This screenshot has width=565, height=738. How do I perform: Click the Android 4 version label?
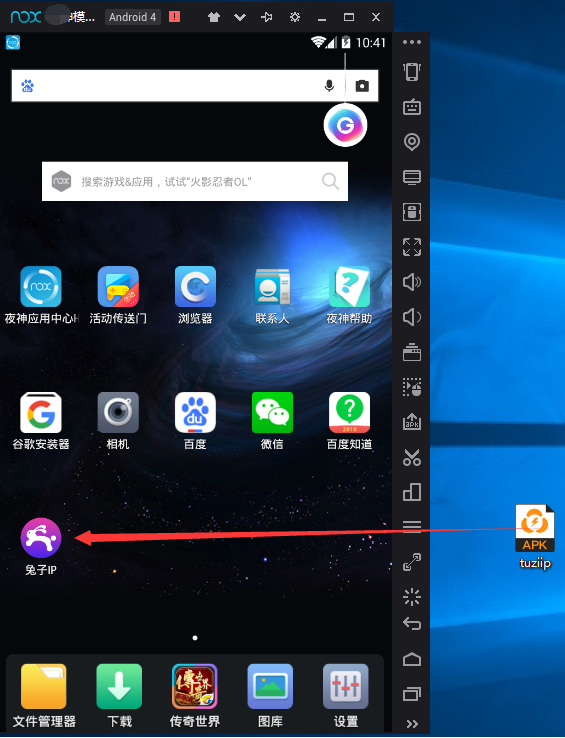point(133,17)
